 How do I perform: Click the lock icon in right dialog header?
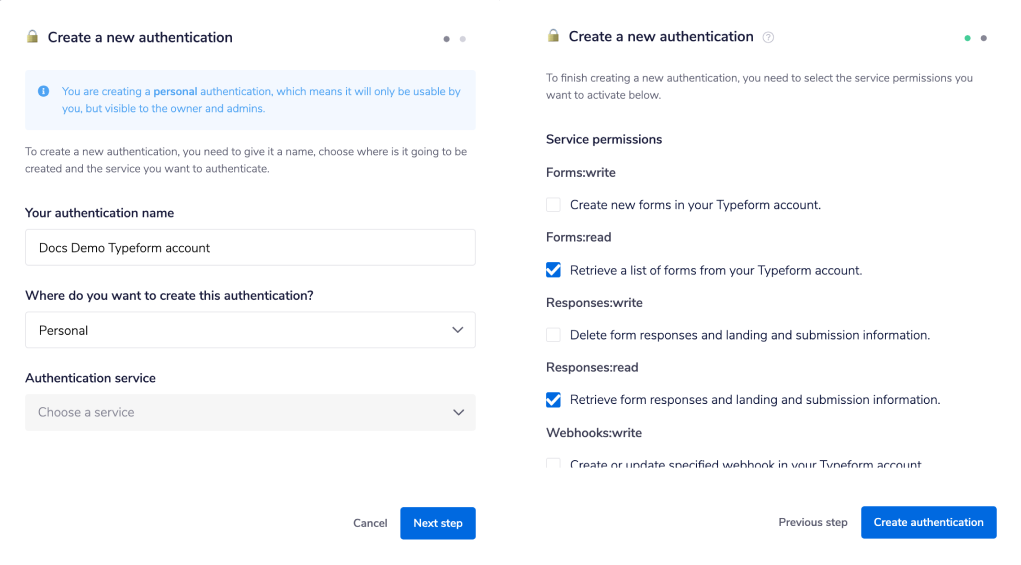553,36
